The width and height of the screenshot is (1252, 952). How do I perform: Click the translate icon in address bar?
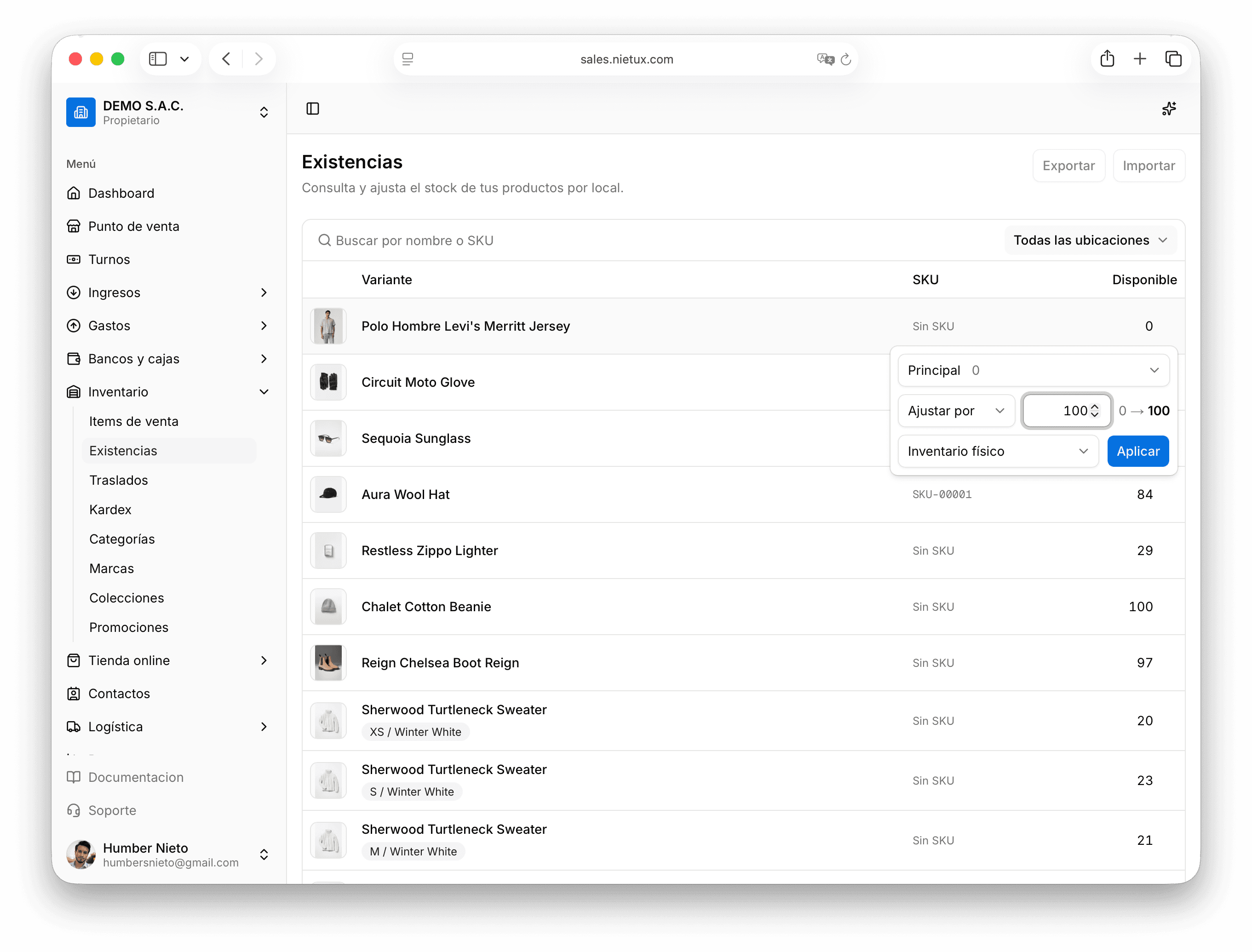click(x=825, y=59)
